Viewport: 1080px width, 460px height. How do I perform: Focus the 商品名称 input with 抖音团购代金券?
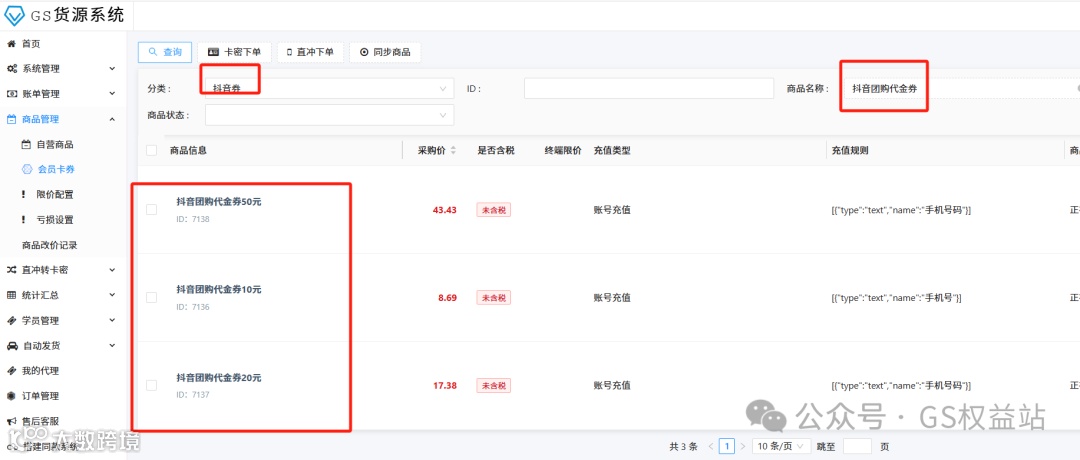tap(962, 89)
